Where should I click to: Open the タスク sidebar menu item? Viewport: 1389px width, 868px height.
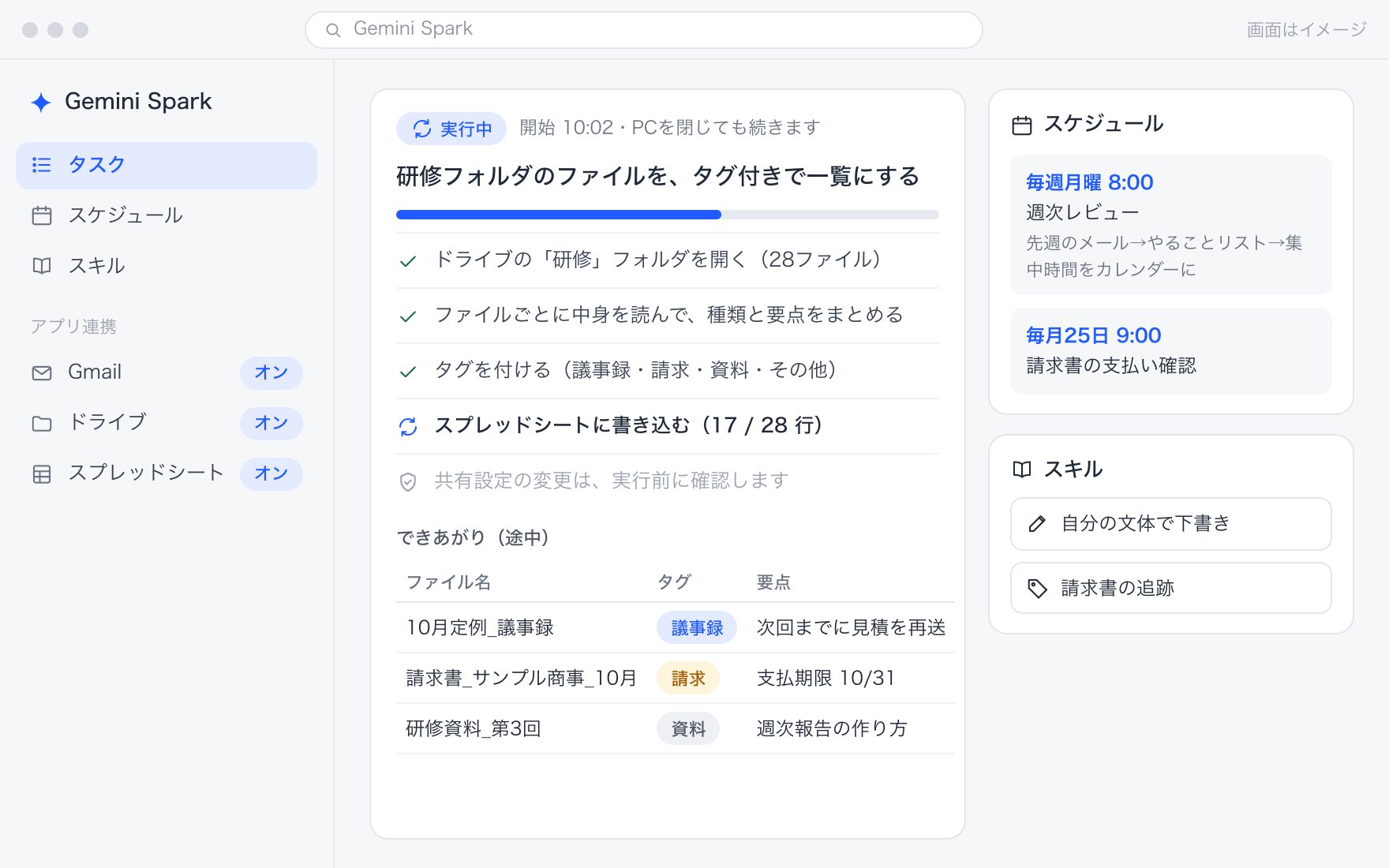pyautogui.click(x=167, y=166)
